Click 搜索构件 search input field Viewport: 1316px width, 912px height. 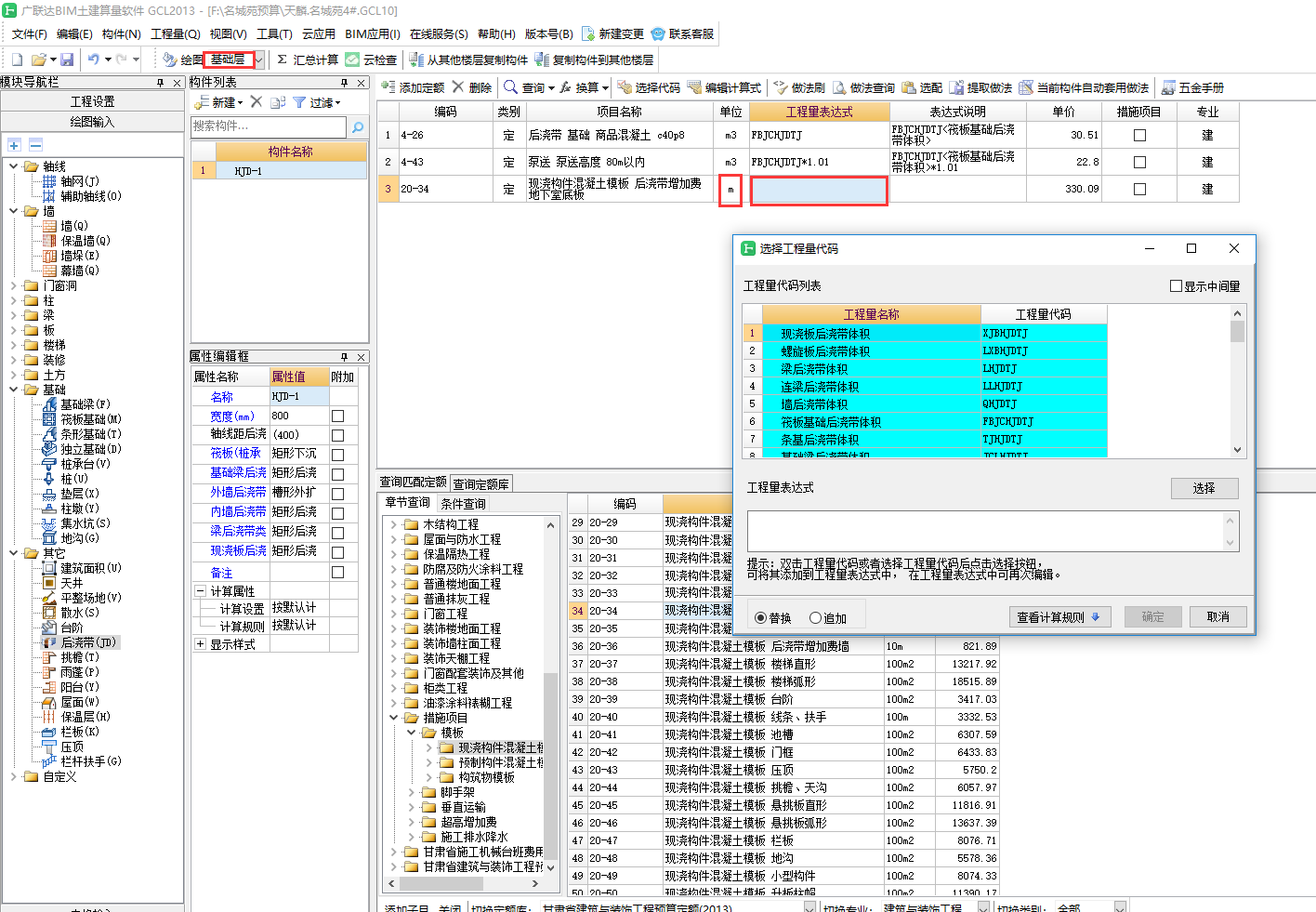pos(270,126)
